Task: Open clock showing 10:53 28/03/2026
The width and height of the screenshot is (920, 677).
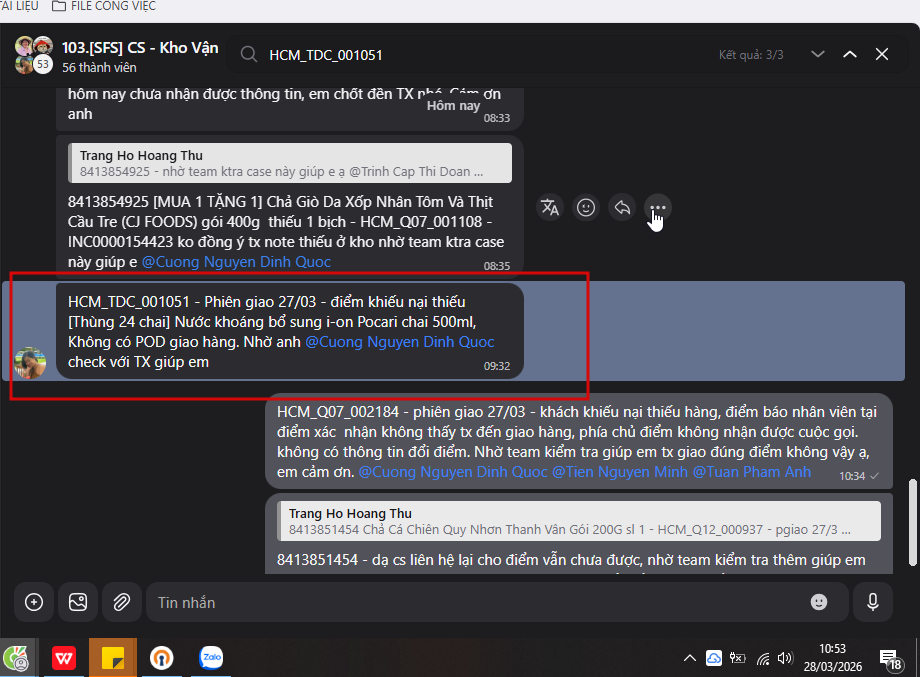Action: click(x=832, y=658)
